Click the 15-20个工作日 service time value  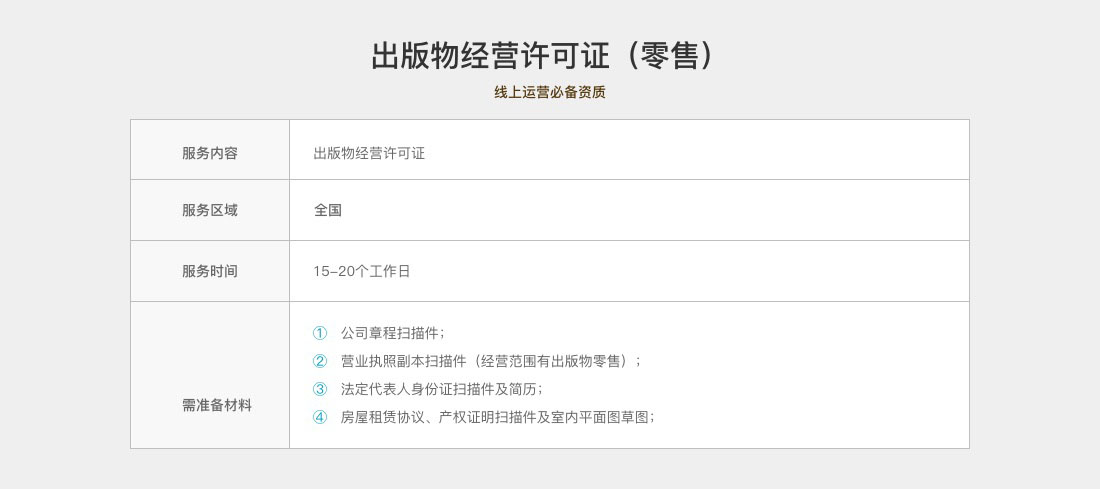pyautogui.click(x=362, y=271)
